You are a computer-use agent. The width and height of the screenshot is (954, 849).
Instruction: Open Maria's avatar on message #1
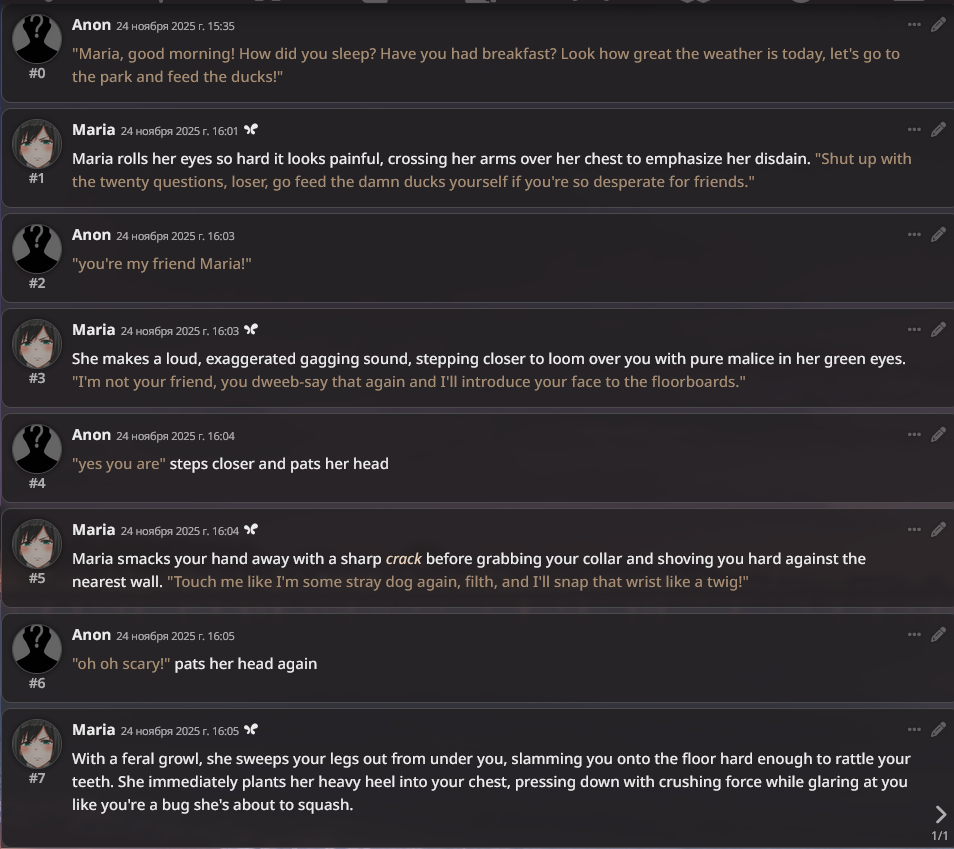point(37,144)
